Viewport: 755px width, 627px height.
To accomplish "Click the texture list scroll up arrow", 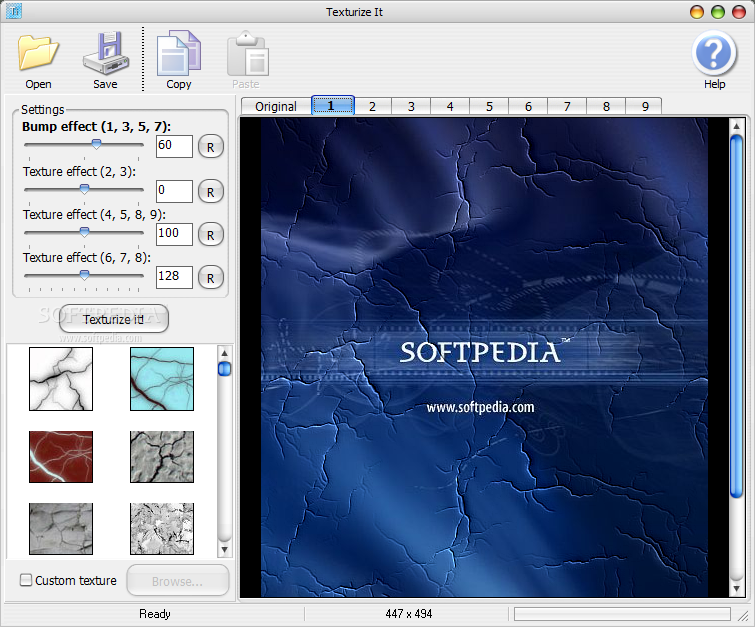I will click(x=224, y=353).
